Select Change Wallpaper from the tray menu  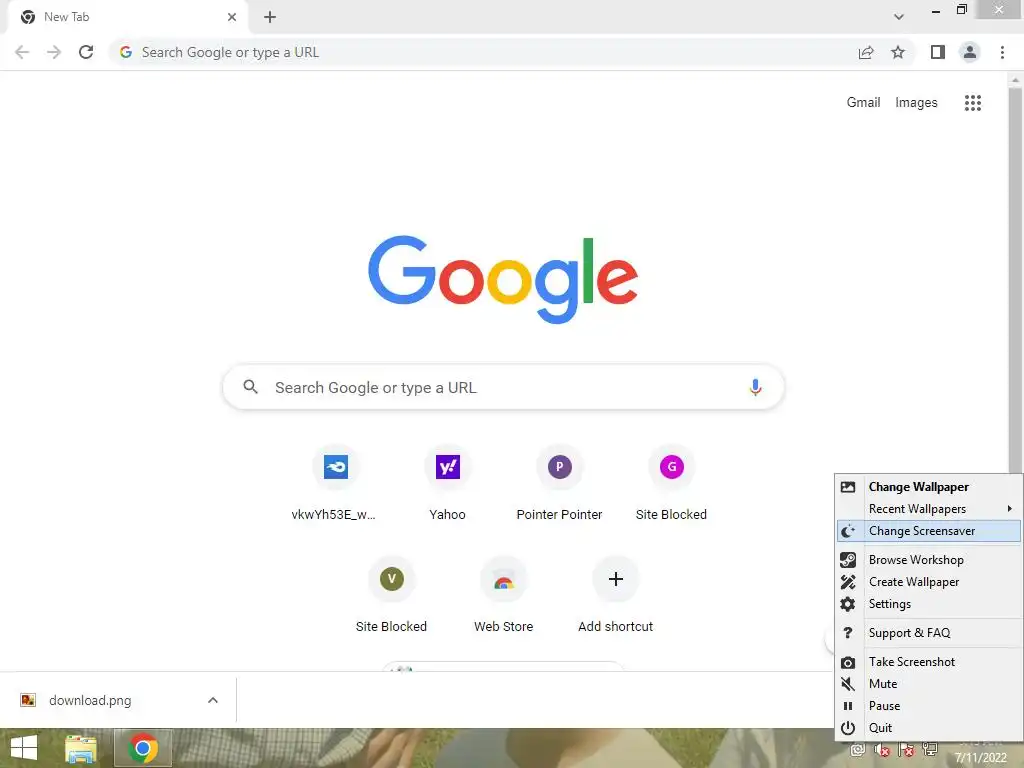tap(929, 487)
